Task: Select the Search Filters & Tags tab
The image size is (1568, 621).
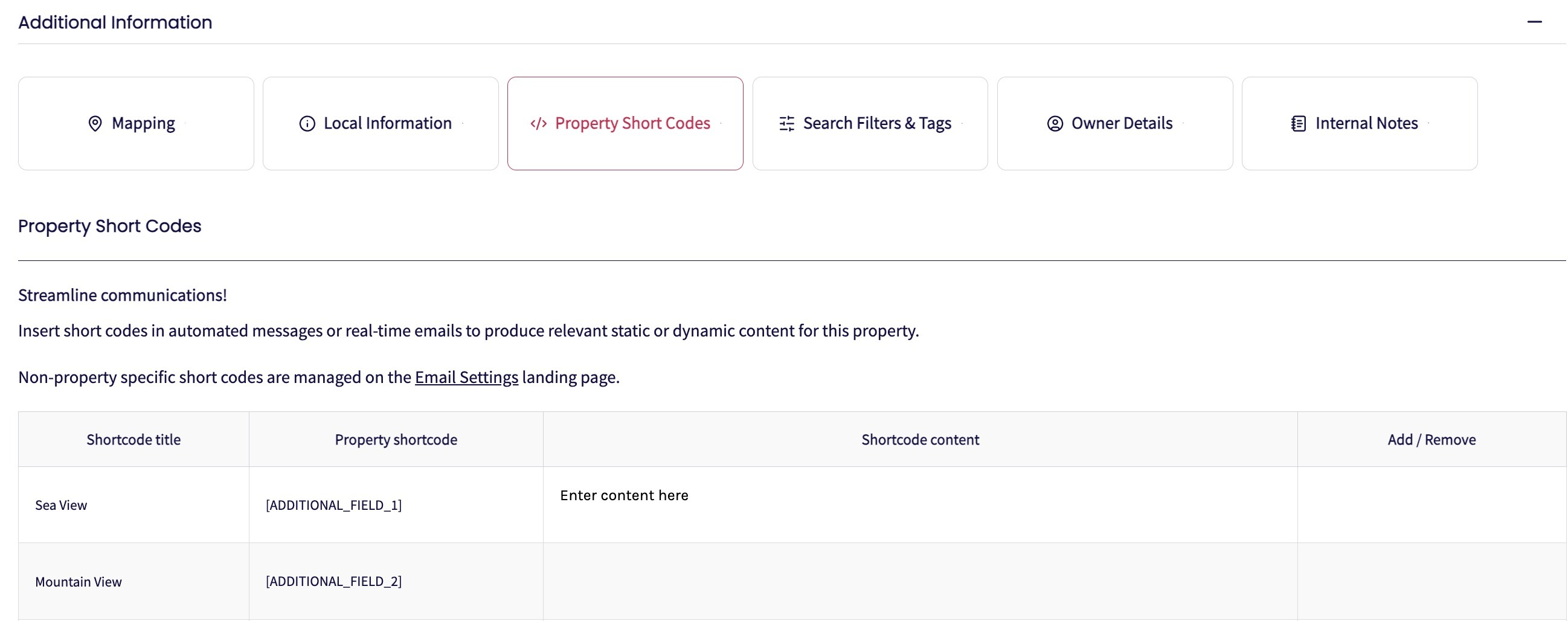Action: point(870,124)
